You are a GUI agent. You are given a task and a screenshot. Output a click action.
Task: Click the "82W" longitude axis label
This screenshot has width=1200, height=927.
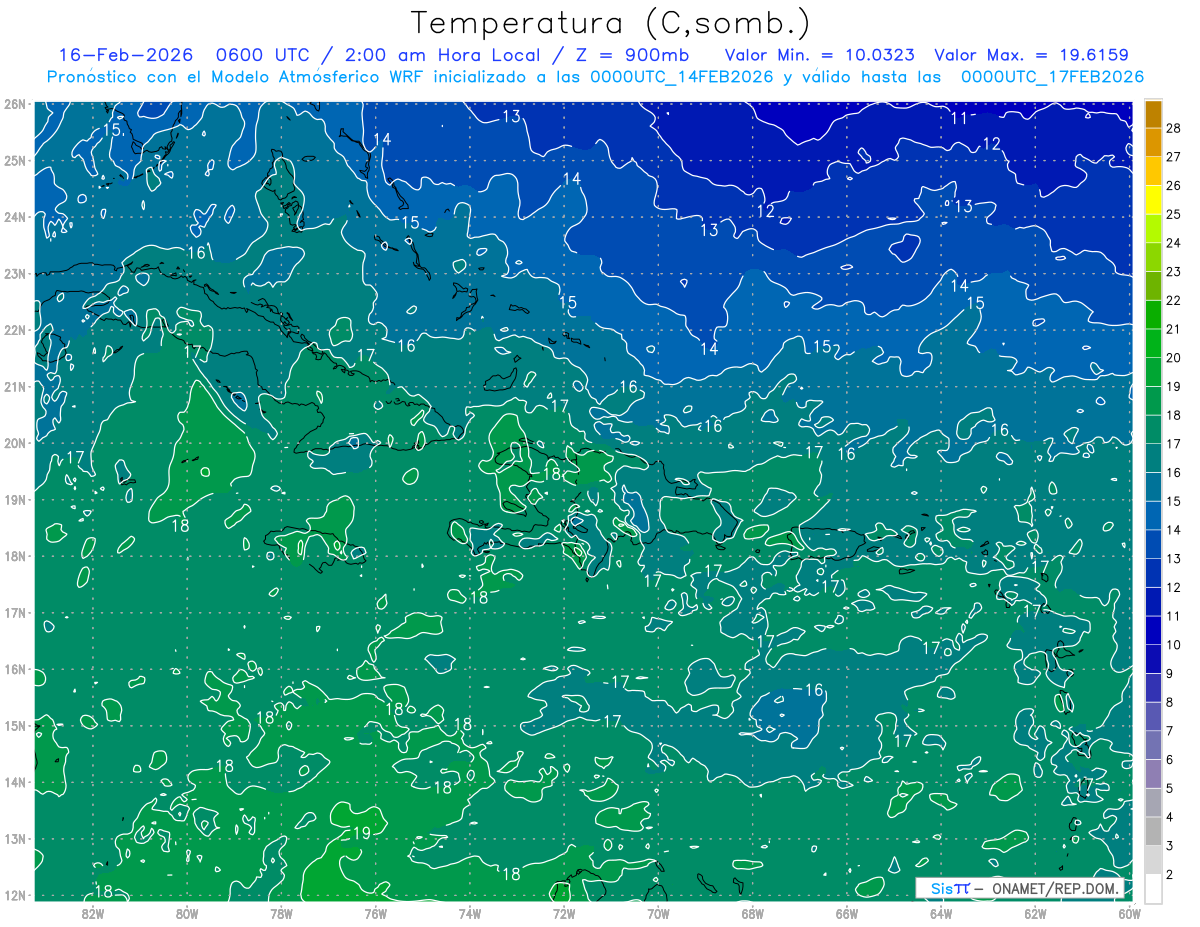[x=93, y=913]
